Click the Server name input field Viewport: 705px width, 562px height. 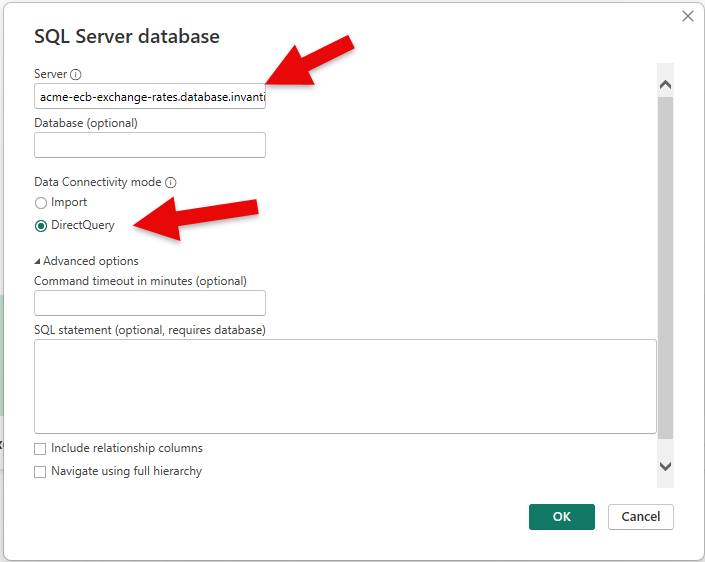point(150,97)
